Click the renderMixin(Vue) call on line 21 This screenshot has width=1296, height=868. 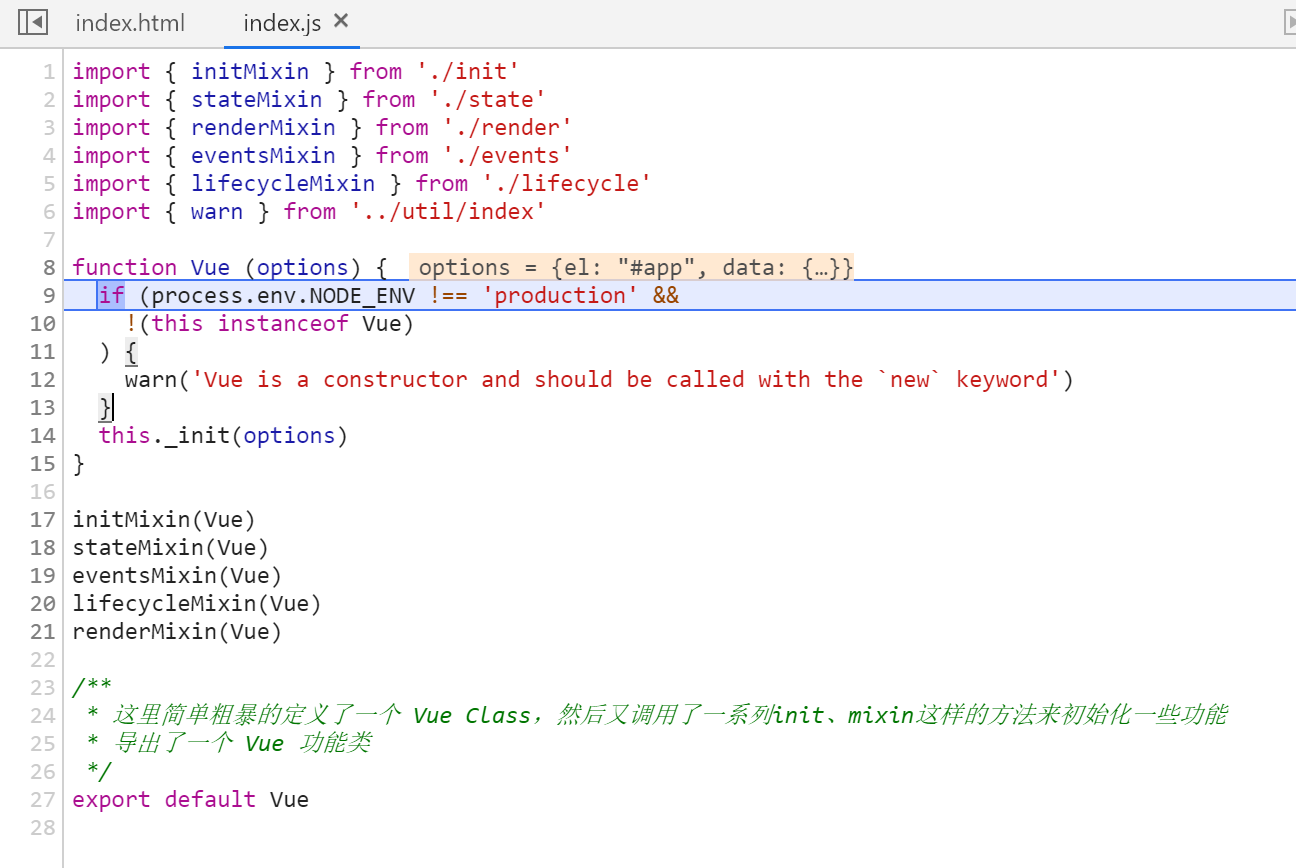tap(177, 632)
